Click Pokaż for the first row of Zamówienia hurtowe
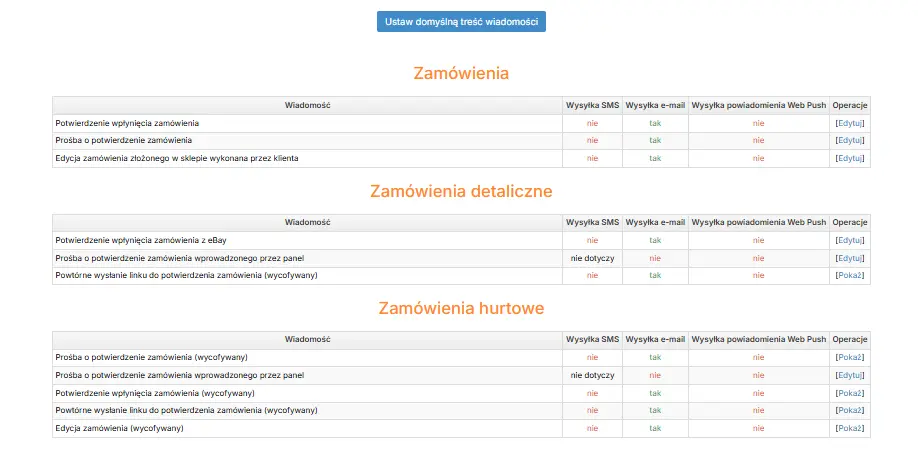Screen dimensions: 918x463 [850, 357]
